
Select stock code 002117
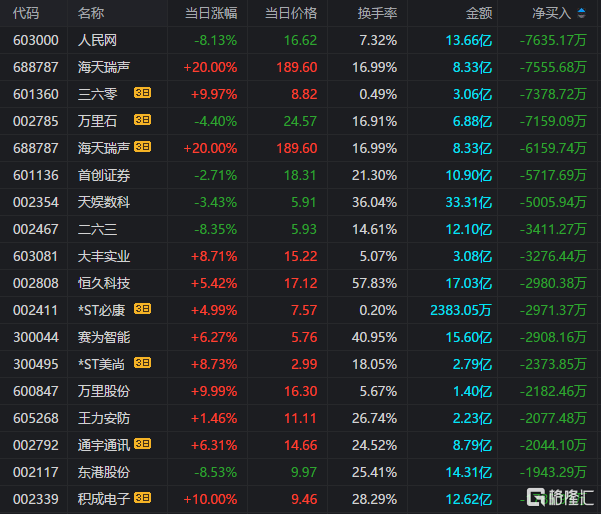36,472
